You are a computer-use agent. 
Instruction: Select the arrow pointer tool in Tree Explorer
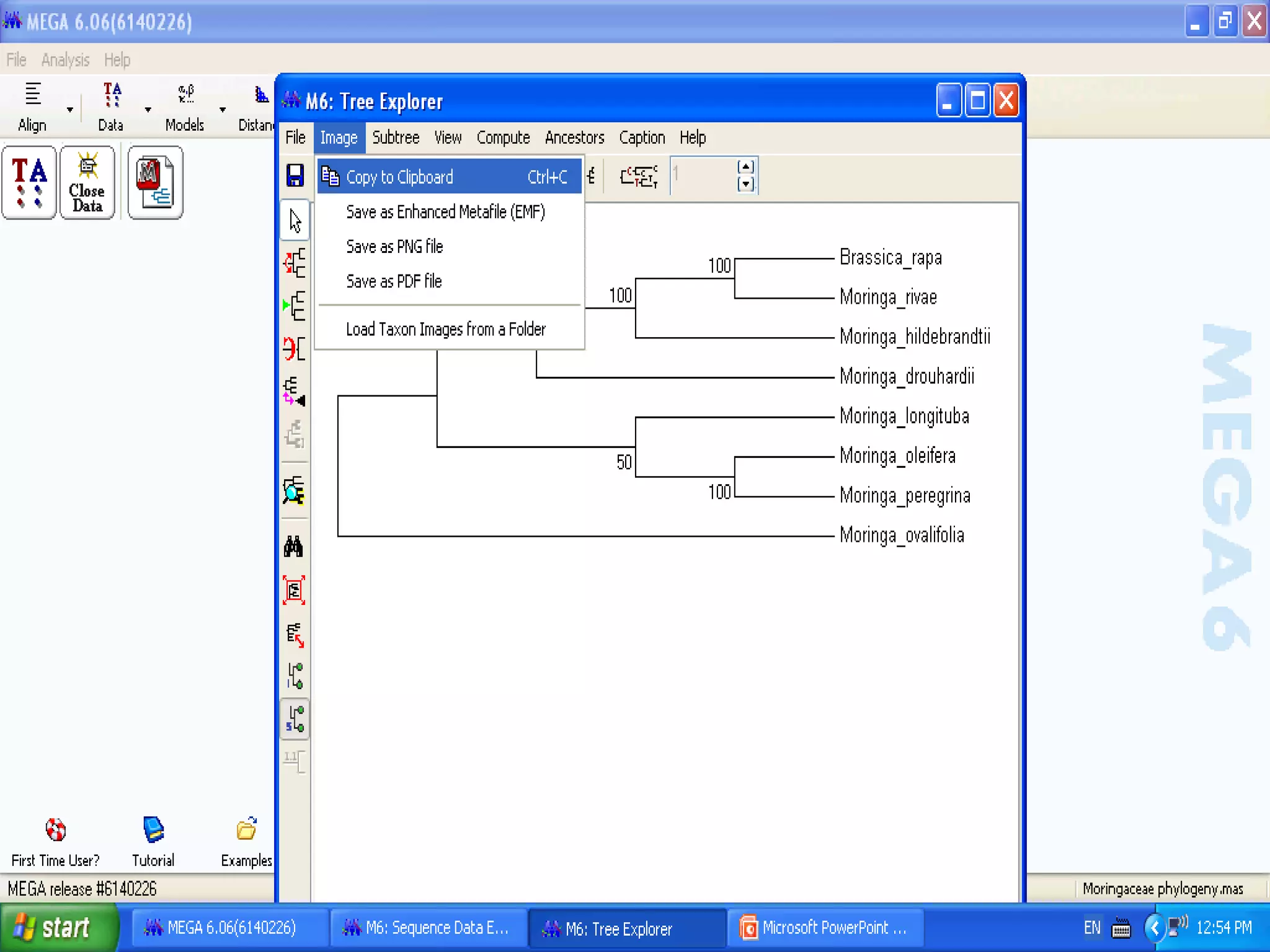coord(295,220)
